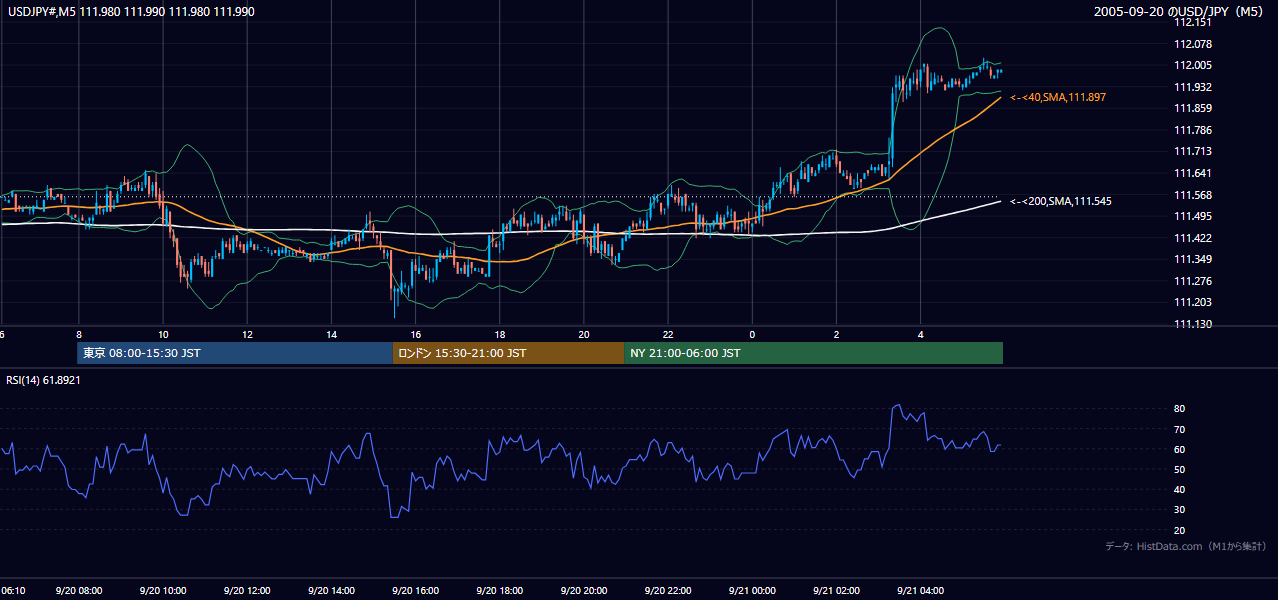Screen dimensions: 1278x600
Task: Click the 9/20 08:00 time label
Action: [x=78, y=591]
